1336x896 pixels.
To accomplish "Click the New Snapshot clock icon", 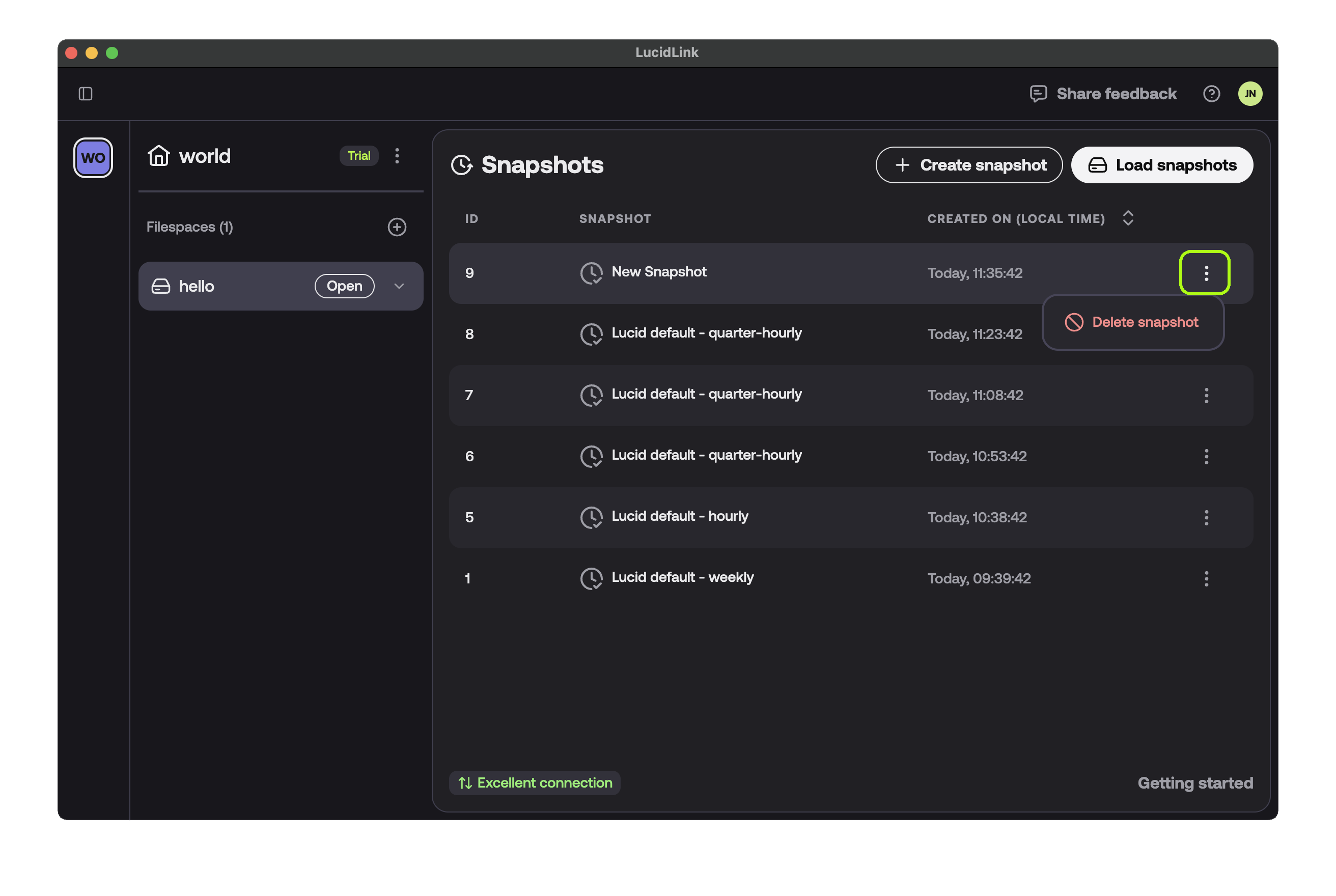I will [x=592, y=273].
